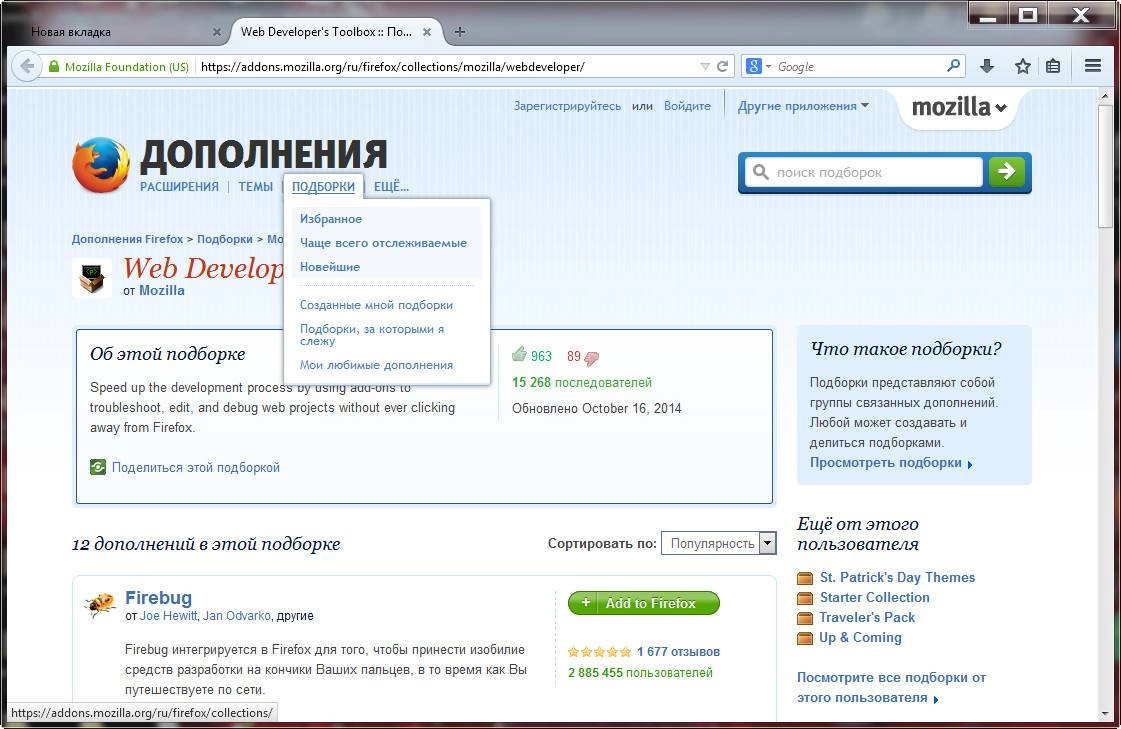Open 'Starter Collection' link
The width and height of the screenshot is (1121, 729).
[x=874, y=597]
